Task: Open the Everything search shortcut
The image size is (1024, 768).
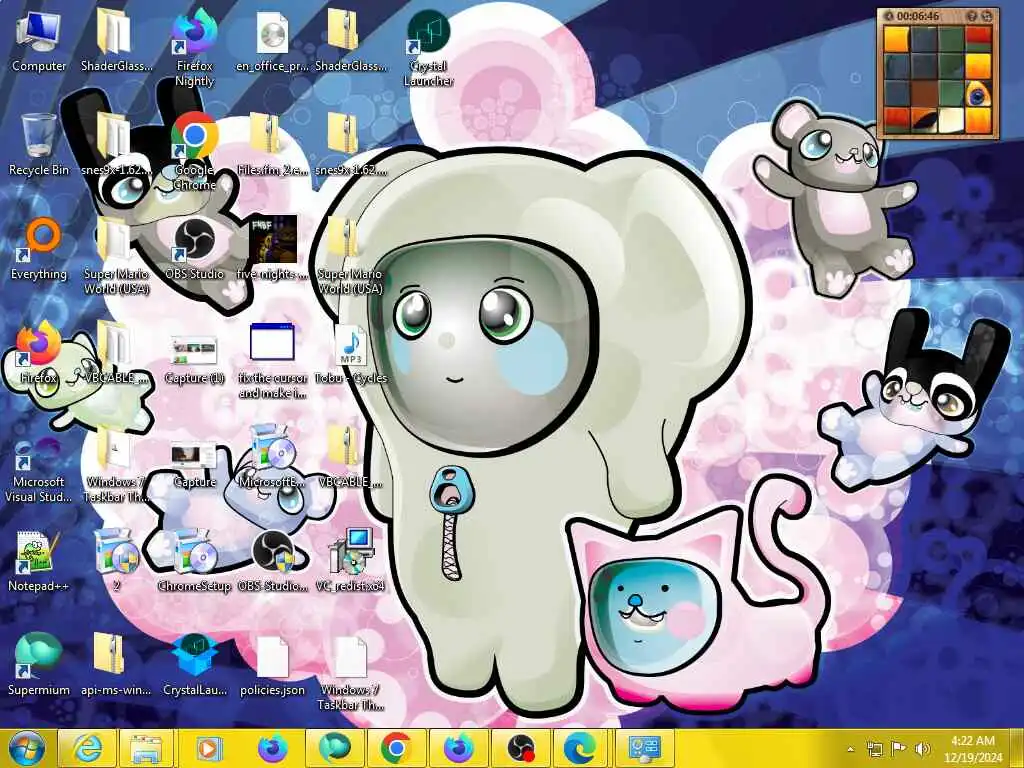Action: coord(39,249)
